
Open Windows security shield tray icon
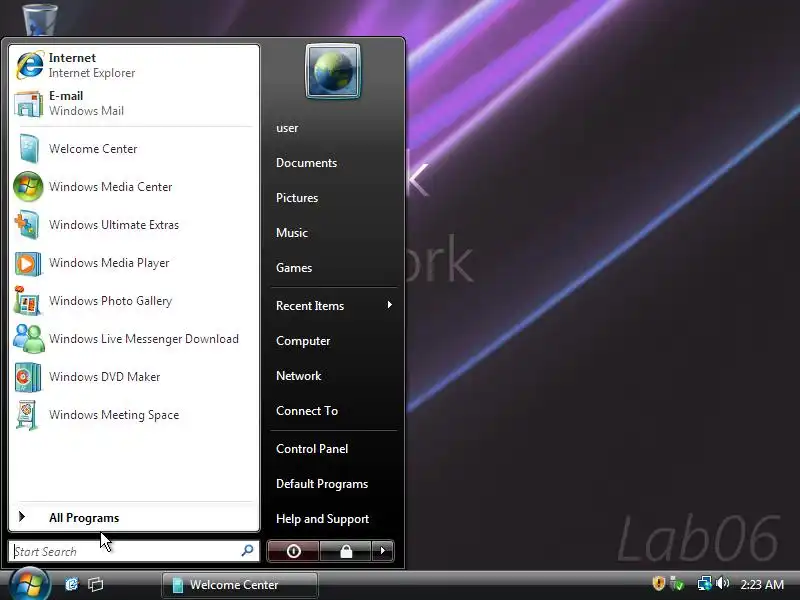point(659,583)
